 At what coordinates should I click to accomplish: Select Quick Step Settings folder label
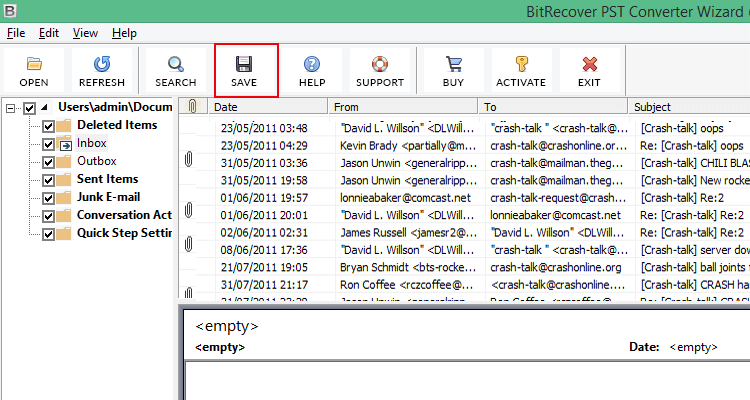[x=124, y=233]
